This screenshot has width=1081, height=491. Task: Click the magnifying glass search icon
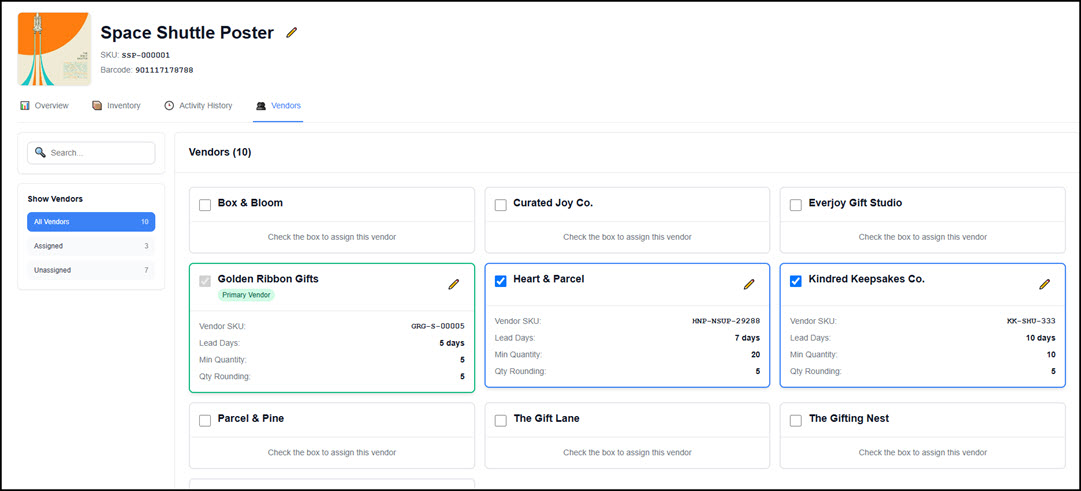tap(40, 153)
